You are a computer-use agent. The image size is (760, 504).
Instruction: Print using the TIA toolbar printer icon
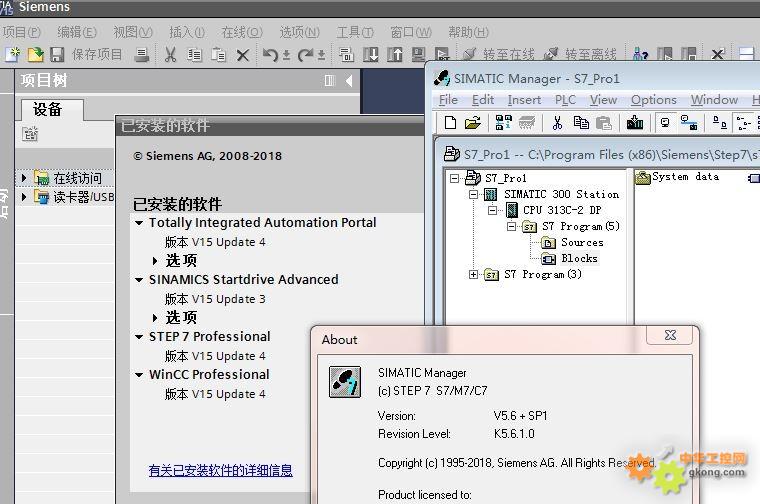click(x=142, y=54)
